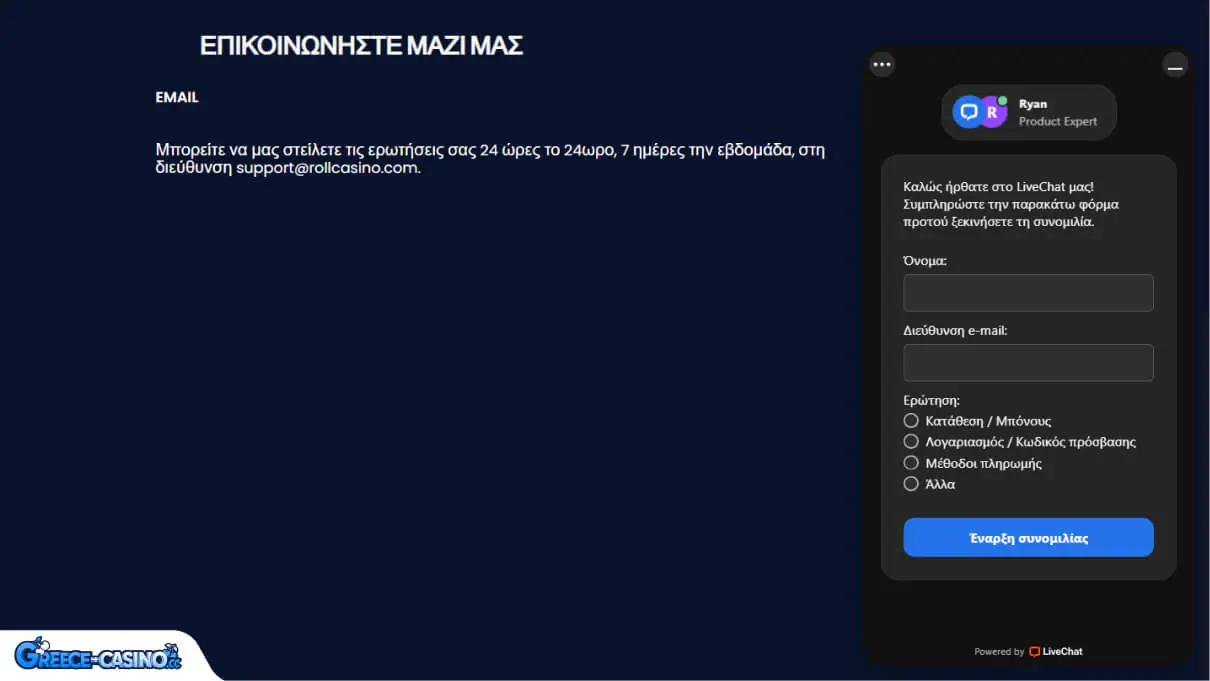Click the Ryan Product Expert agent card

[x=1028, y=112]
